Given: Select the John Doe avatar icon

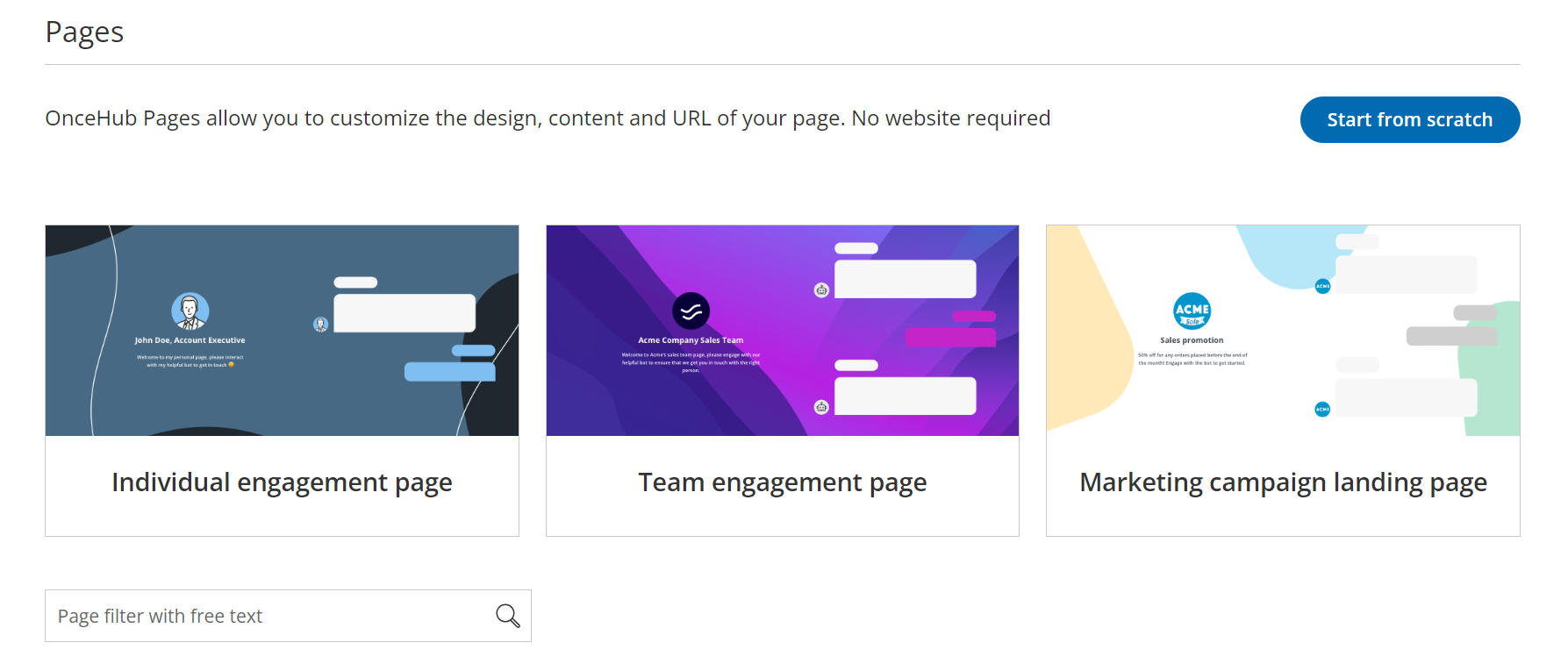Looking at the screenshot, I should click(190, 312).
